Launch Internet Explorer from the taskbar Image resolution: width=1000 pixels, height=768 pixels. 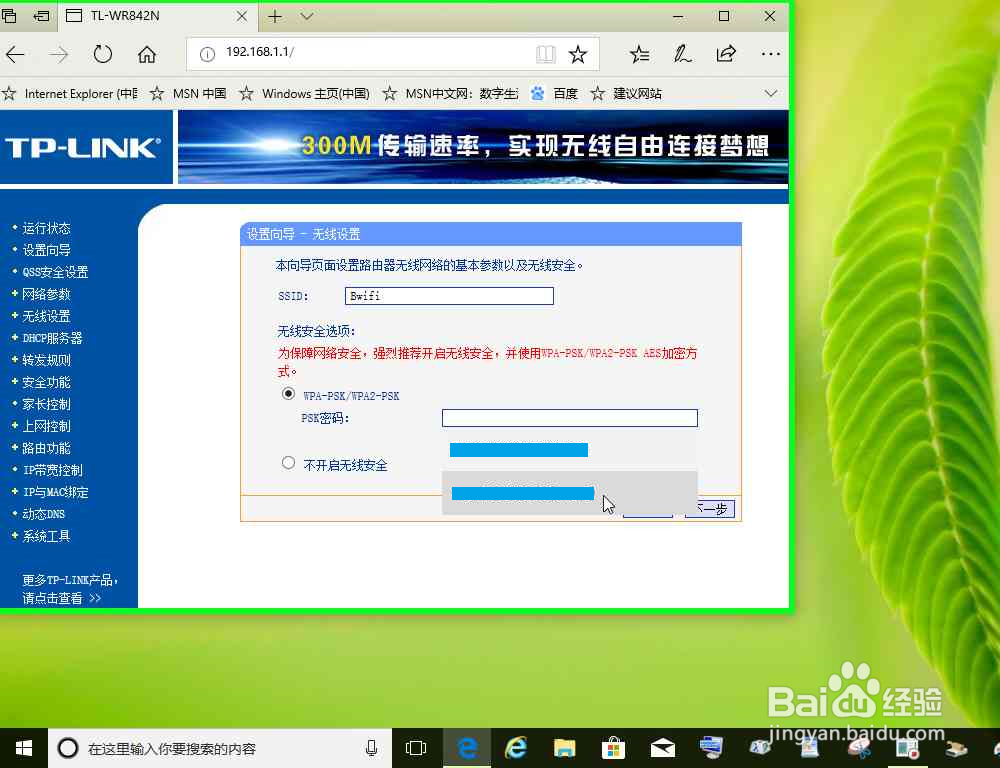click(x=515, y=747)
